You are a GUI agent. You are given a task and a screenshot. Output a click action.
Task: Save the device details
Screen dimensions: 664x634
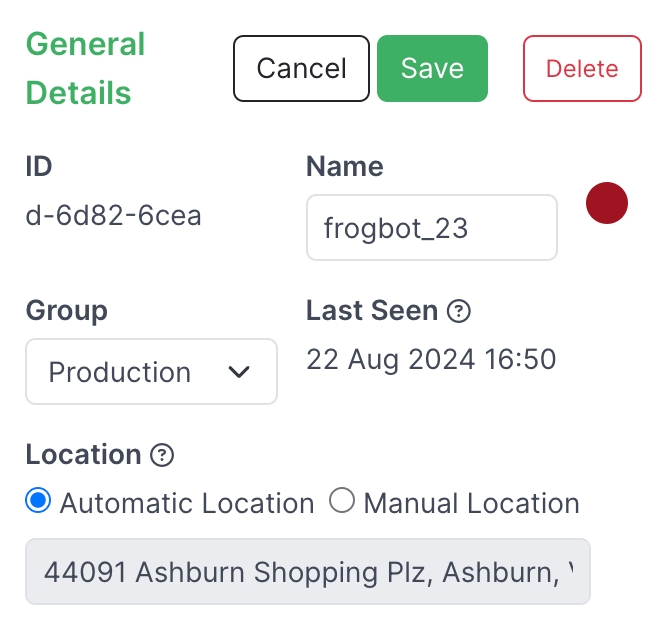pos(432,69)
